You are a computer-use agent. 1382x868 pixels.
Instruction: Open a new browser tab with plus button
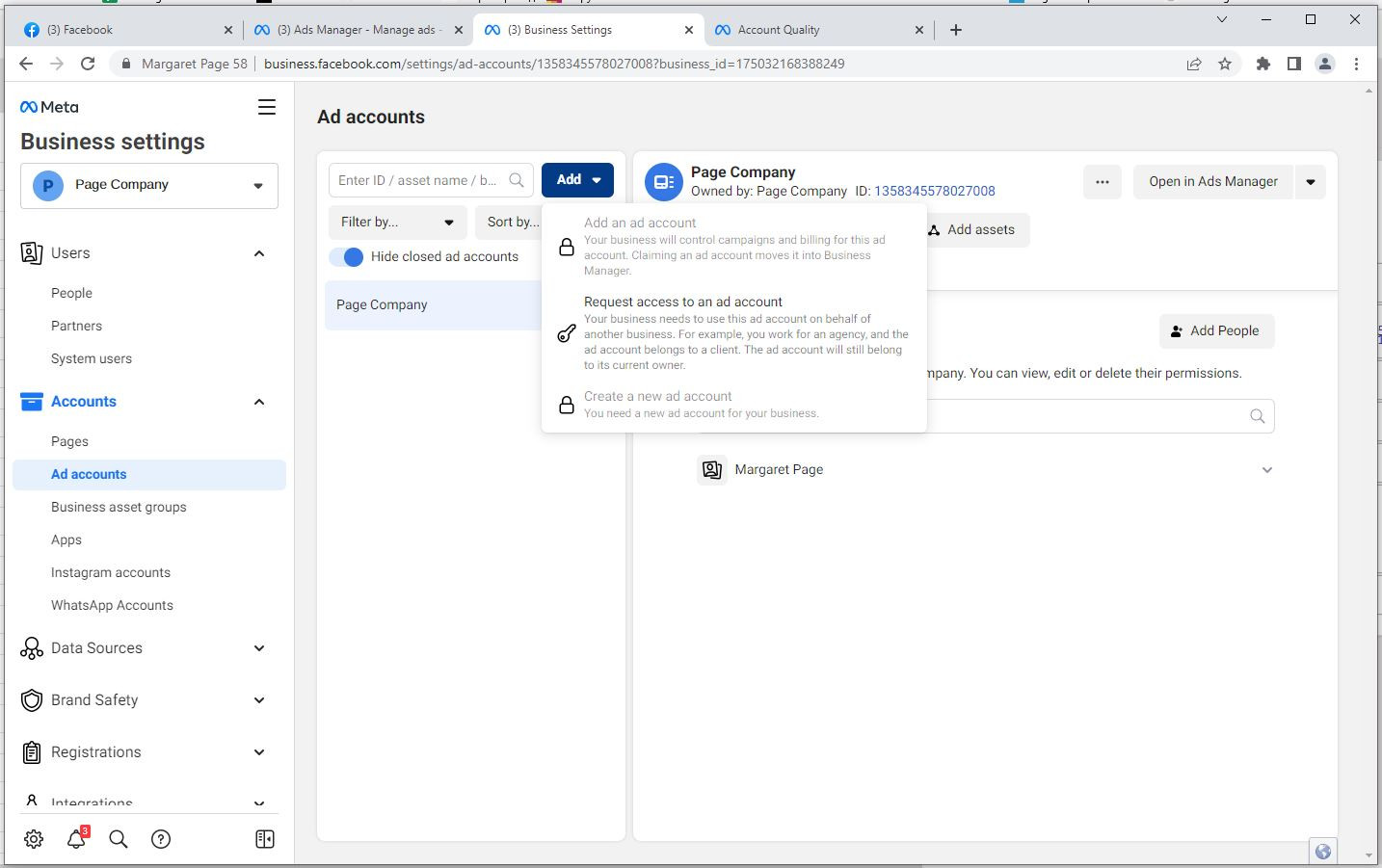click(x=956, y=30)
